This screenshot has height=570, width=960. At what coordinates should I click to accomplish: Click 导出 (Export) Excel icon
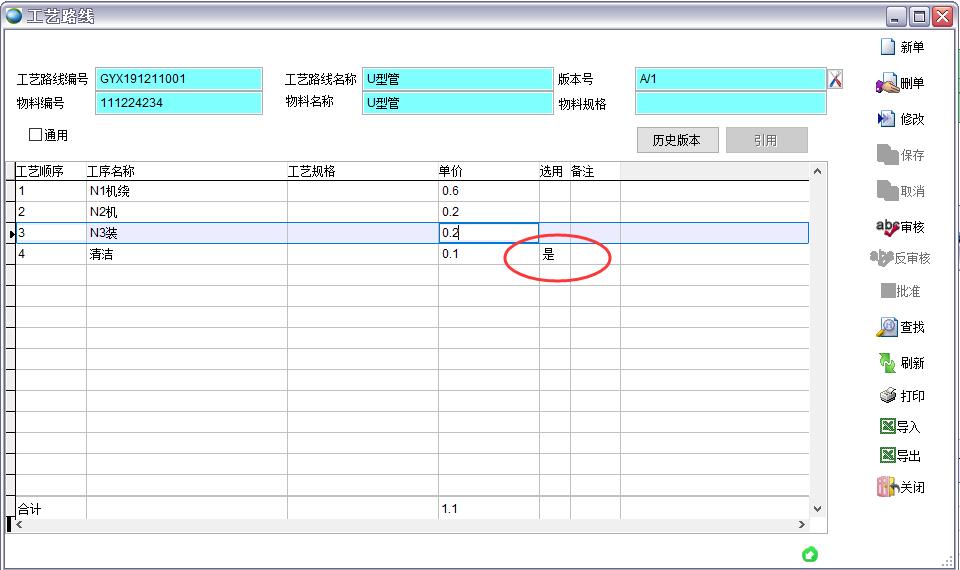coord(887,456)
